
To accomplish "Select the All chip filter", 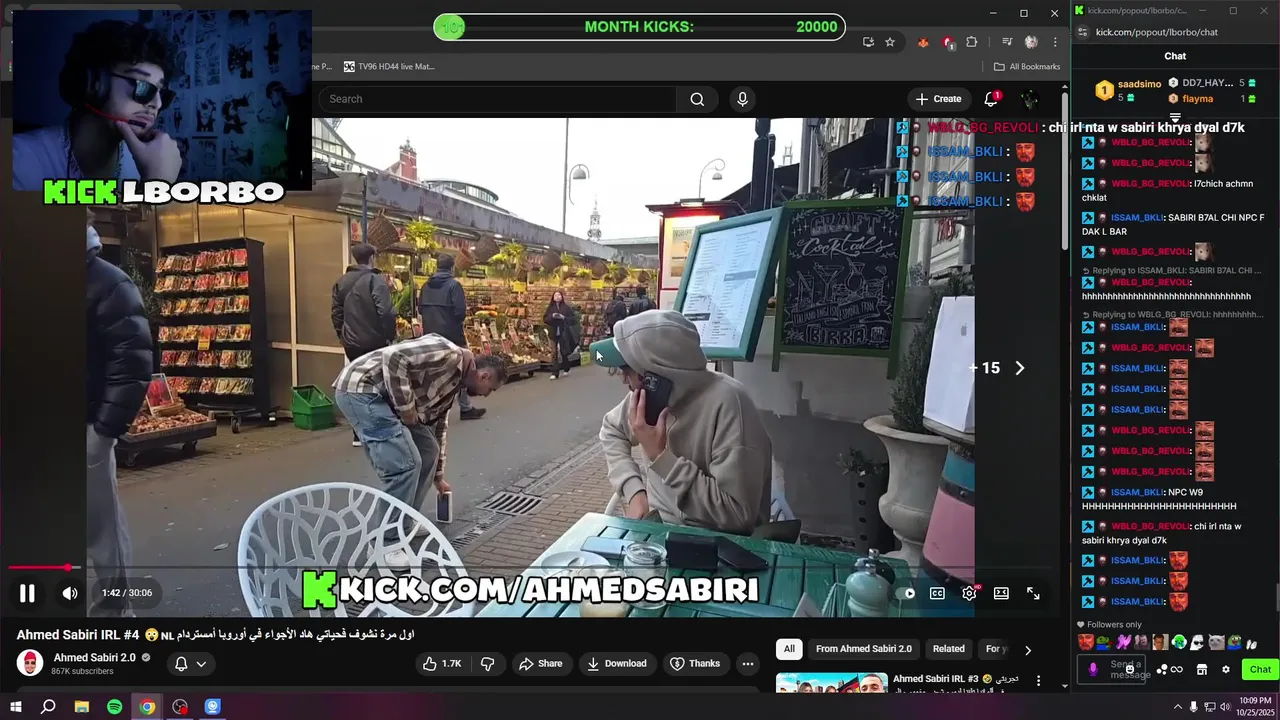I will (x=789, y=649).
